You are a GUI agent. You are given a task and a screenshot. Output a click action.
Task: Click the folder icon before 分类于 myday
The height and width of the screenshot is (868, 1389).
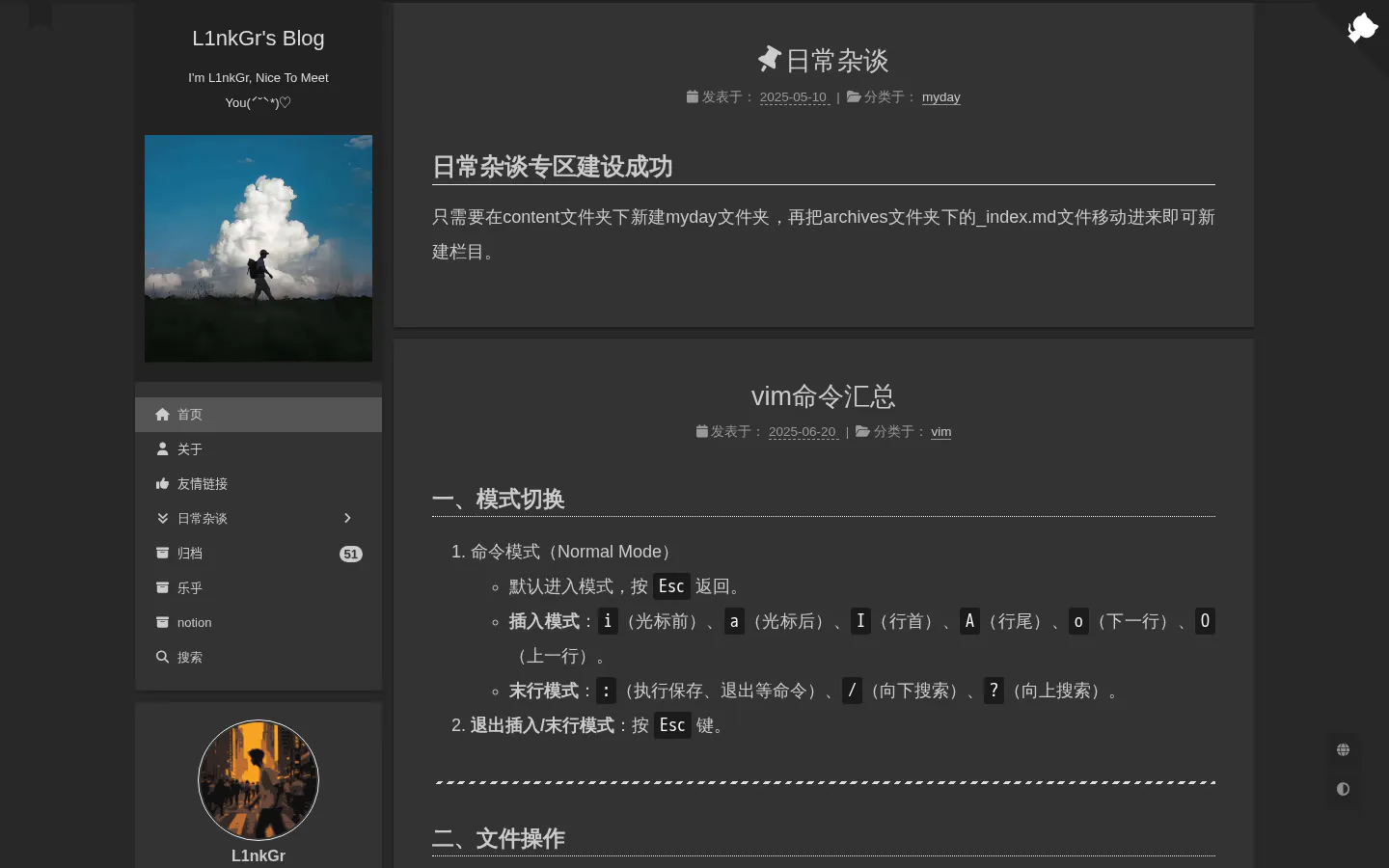point(854,96)
